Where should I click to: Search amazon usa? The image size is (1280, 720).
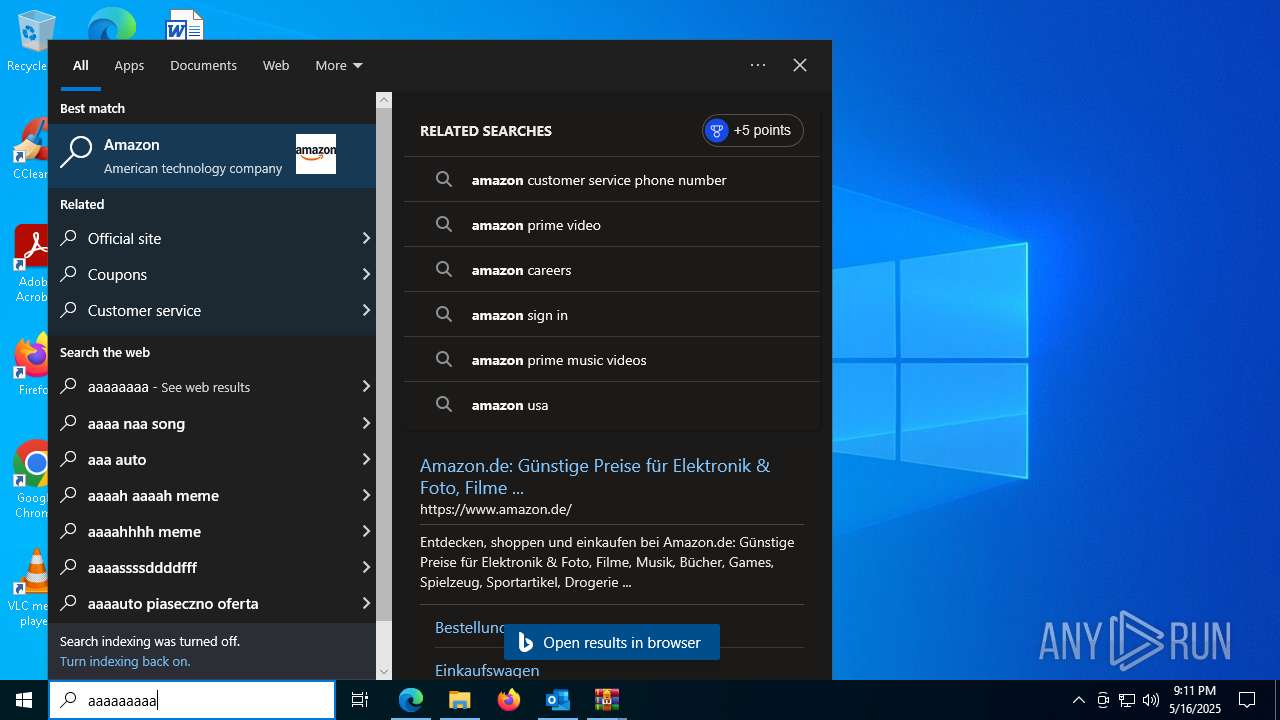[612, 405]
